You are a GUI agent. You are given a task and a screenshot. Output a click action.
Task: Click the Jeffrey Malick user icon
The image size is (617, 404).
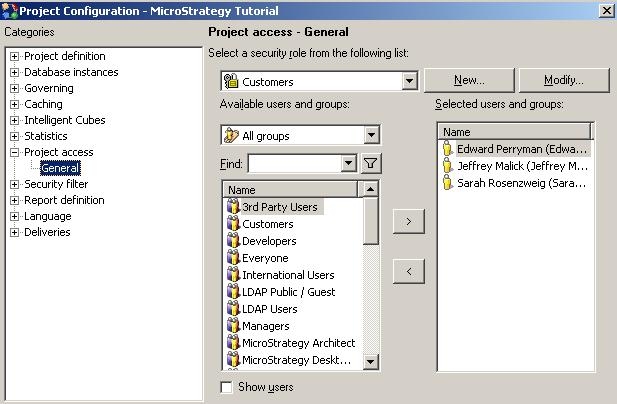tap(447, 166)
